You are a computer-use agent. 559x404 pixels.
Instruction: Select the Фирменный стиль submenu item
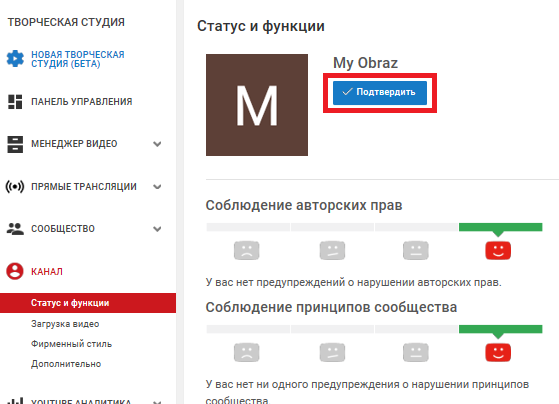click(71, 344)
